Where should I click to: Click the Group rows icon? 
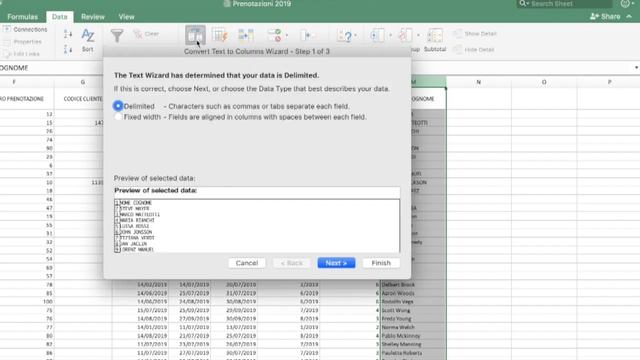tap(377, 35)
